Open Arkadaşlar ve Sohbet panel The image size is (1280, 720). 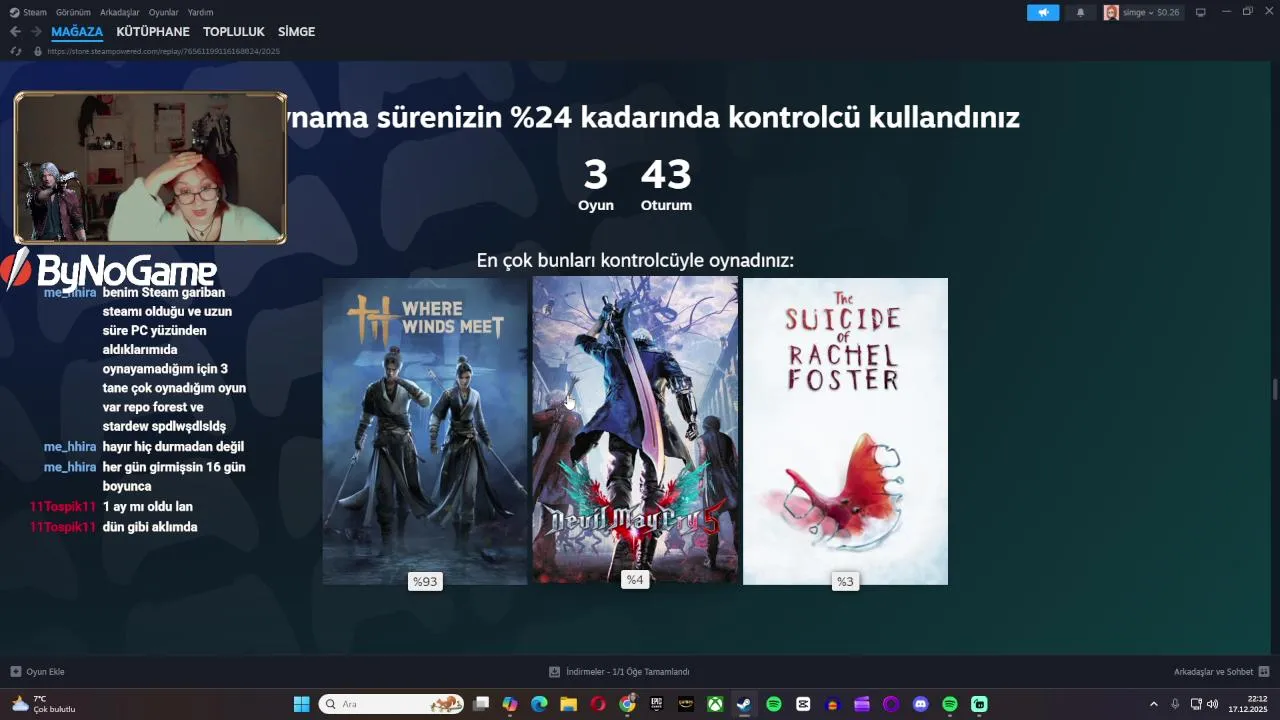coord(1221,672)
